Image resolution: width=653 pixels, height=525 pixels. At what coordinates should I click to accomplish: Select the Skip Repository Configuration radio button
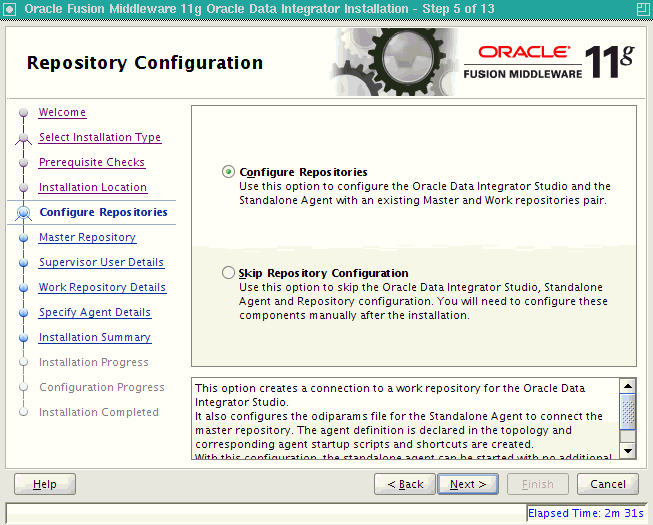(228, 273)
